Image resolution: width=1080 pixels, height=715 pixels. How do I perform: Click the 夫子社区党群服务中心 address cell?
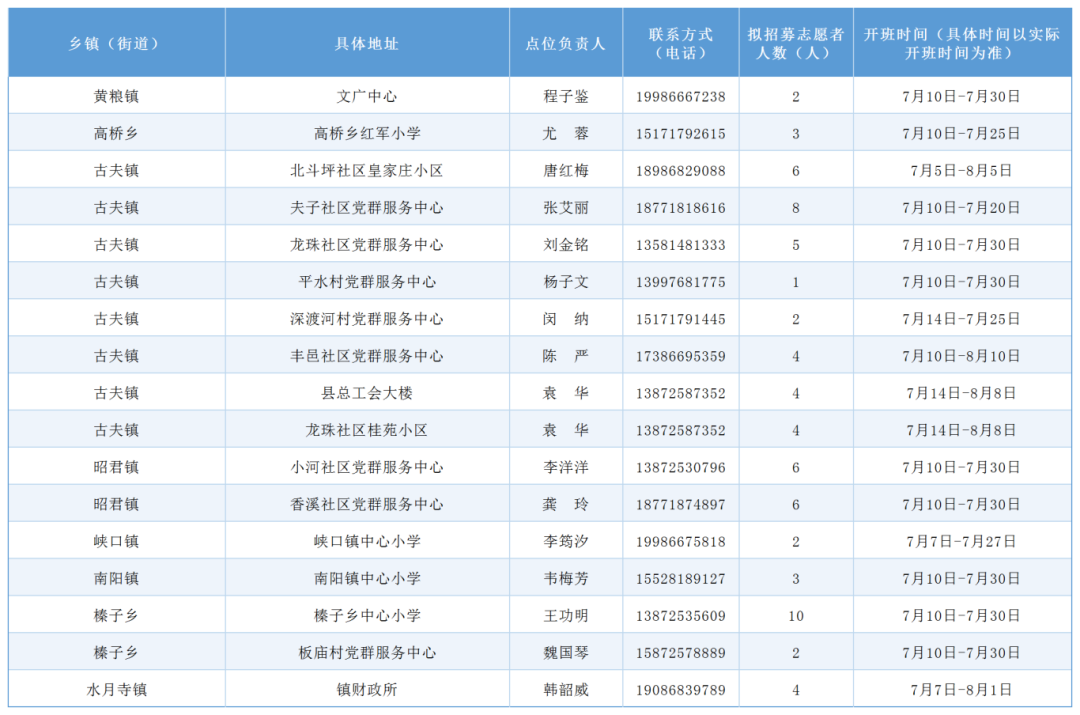[364, 206]
